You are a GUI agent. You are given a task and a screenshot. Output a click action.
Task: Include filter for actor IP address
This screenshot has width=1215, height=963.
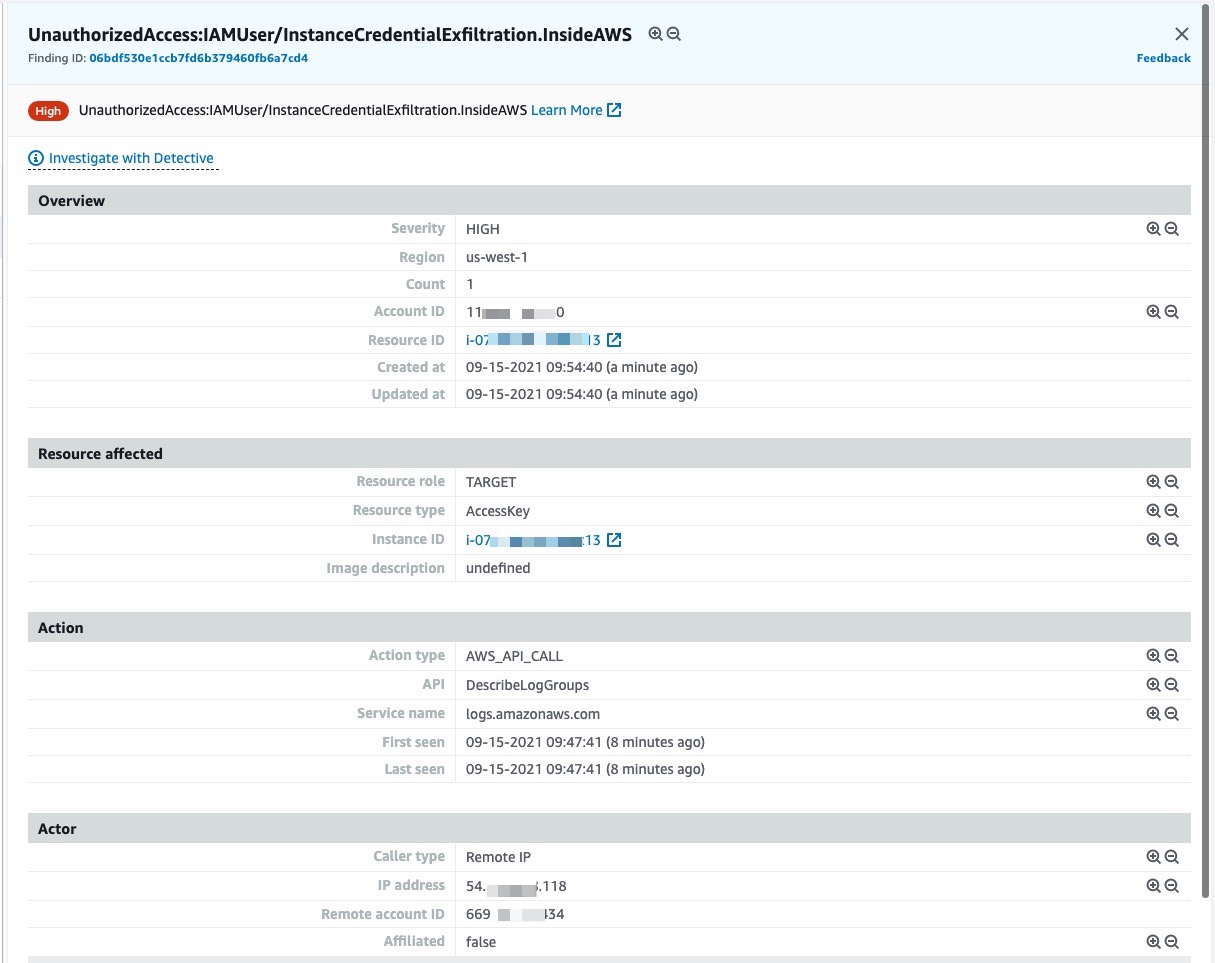(x=1153, y=885)
